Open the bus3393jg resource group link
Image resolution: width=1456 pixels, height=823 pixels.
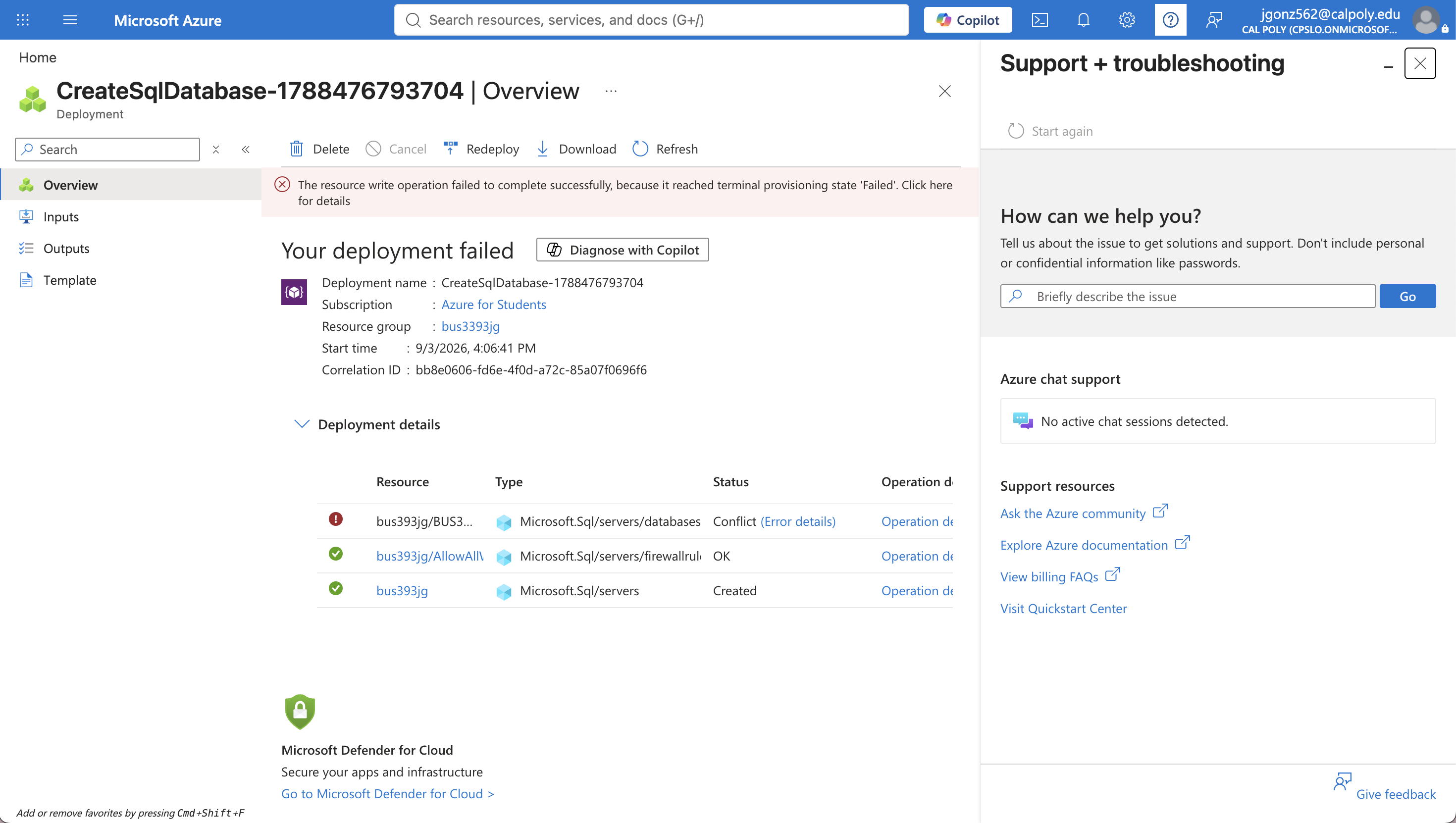[x=470, y=326]
